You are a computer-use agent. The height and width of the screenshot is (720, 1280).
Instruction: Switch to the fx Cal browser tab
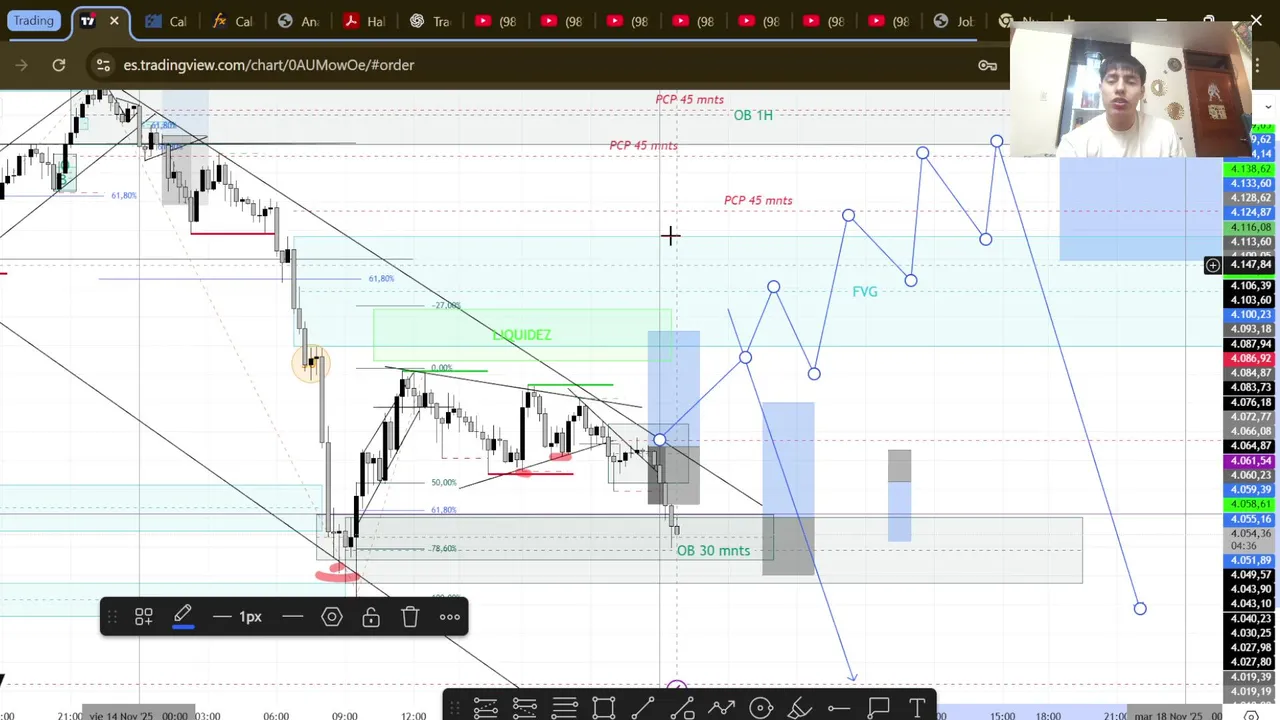coord(232,21)
